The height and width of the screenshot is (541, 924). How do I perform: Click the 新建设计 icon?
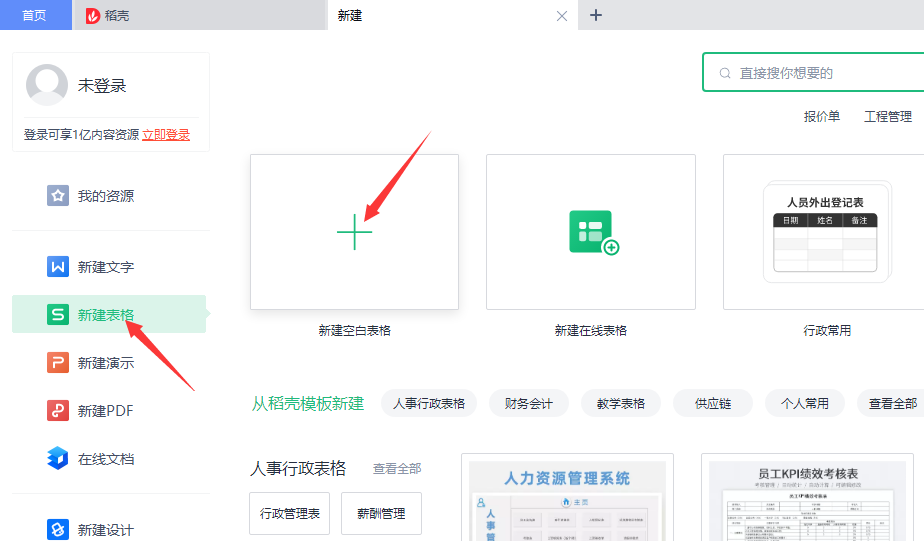(58, 529)
